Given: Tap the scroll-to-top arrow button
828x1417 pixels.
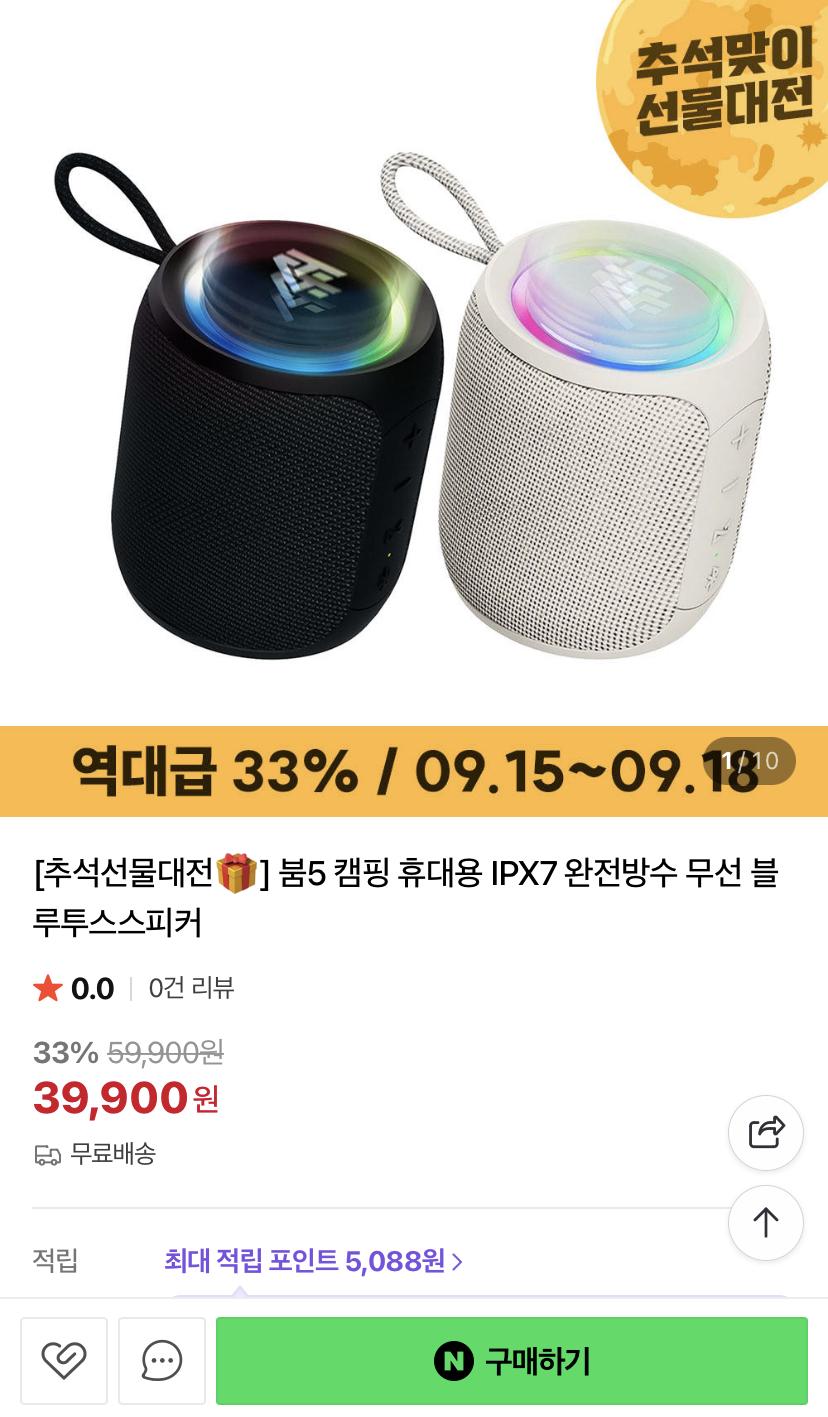Looking at the screenshot, I should tap(766, 1222).
